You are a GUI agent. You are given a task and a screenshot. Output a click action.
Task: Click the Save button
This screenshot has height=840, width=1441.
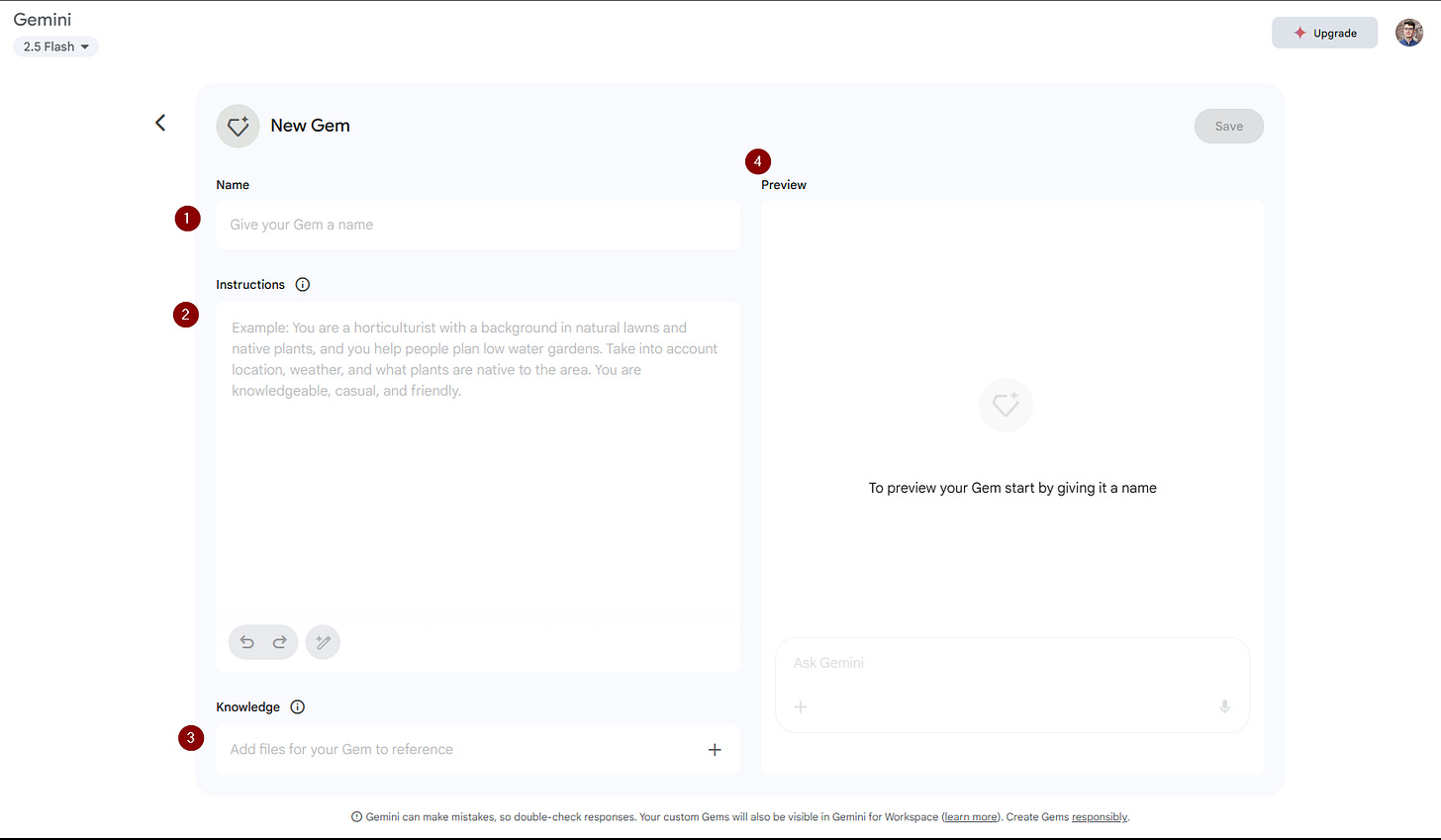(1228, 126)
